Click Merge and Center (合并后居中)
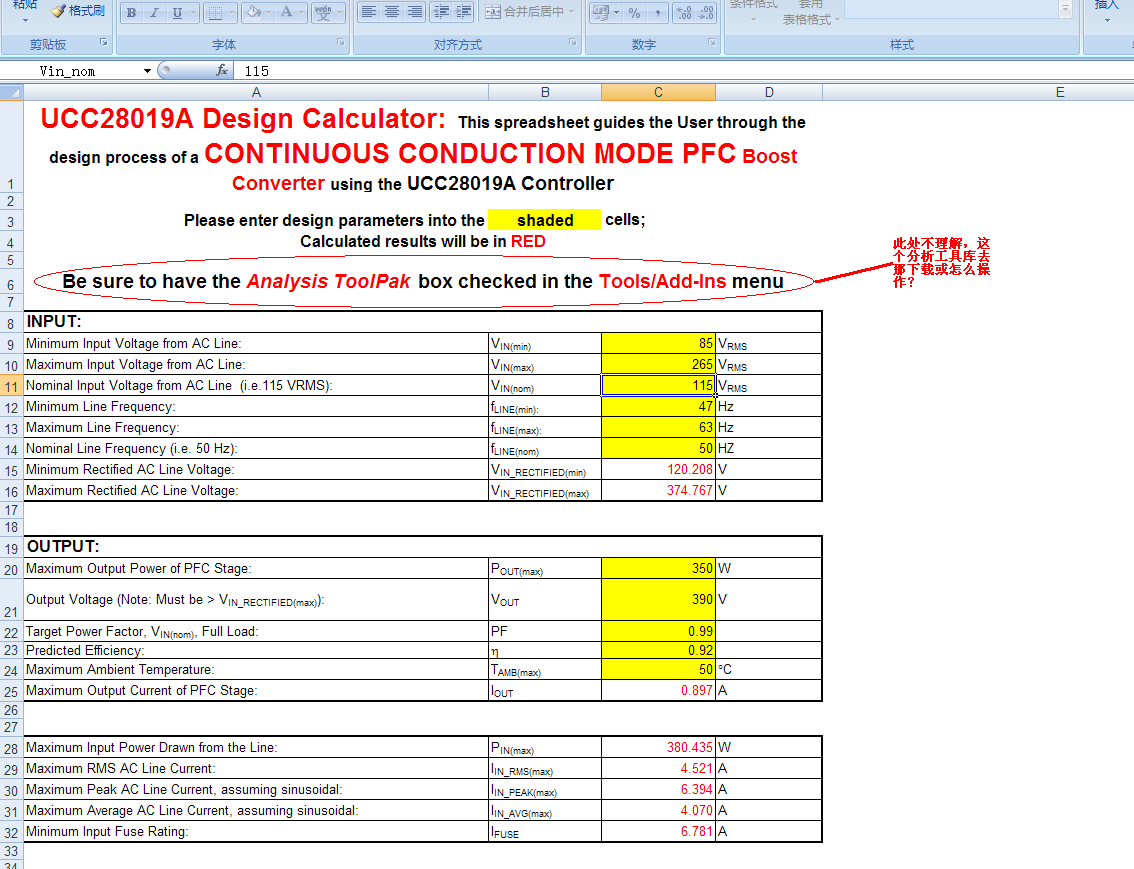1134x869 pixels. [x=524, y=12]
